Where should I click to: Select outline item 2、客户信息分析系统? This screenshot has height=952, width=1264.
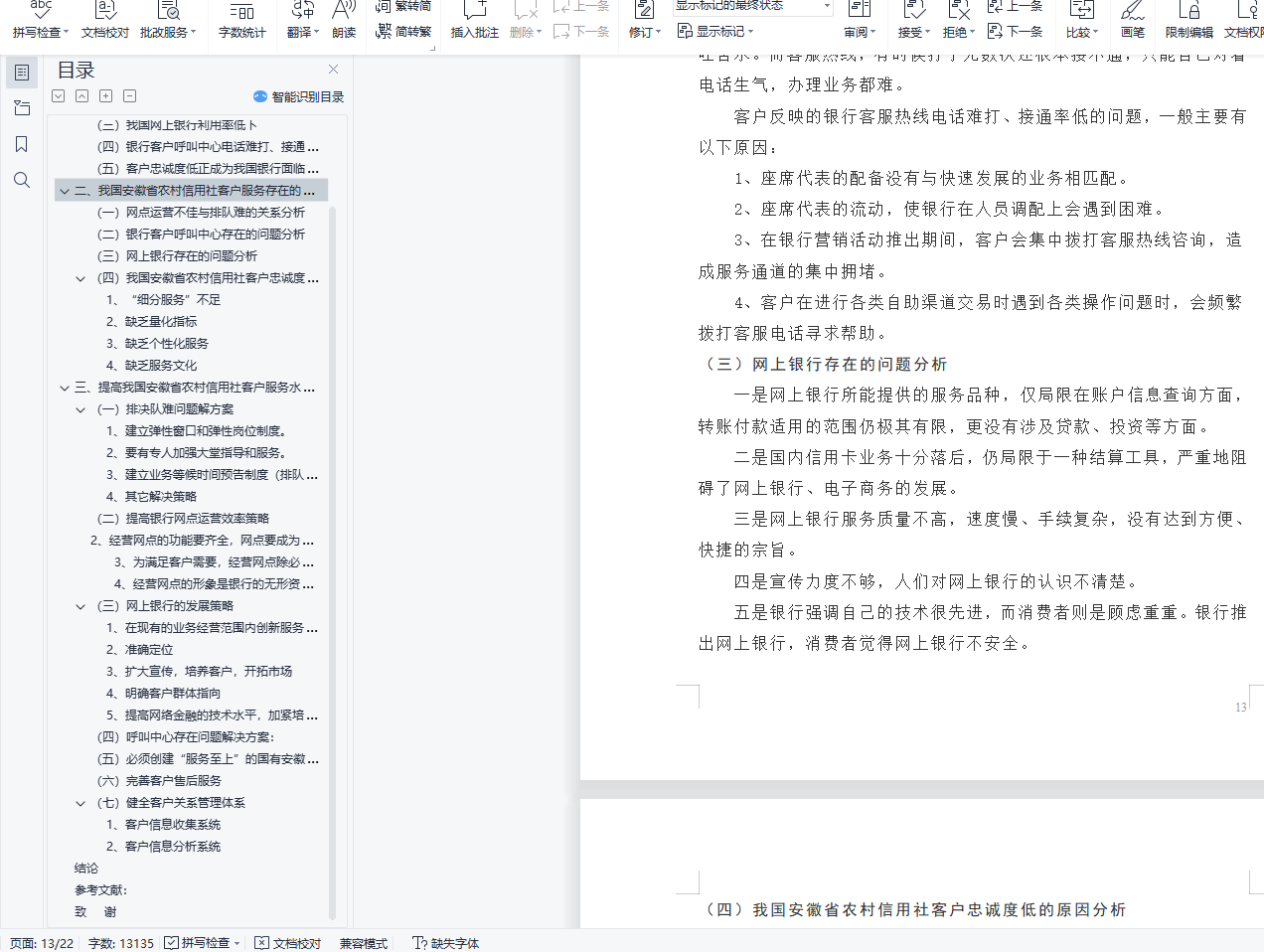164,847
